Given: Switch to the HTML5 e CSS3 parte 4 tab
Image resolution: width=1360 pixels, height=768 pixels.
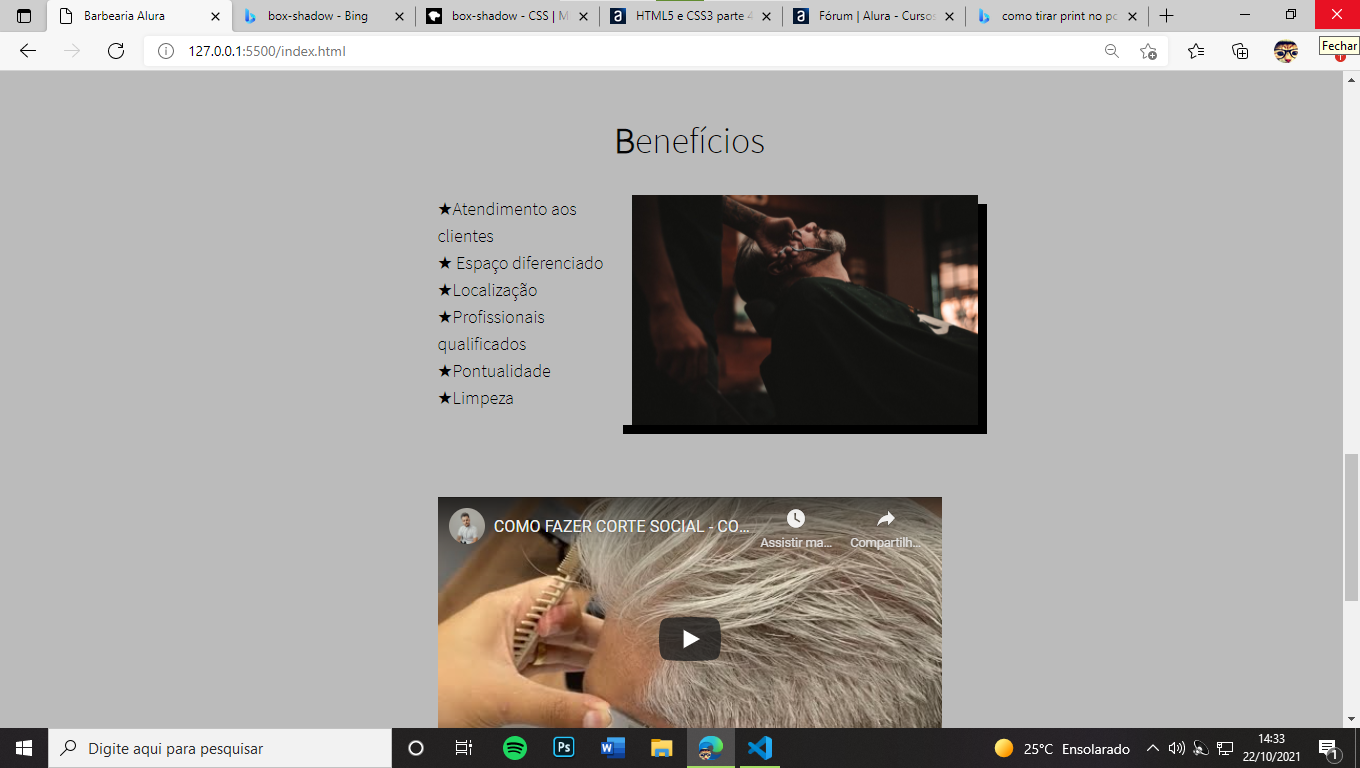Looking at the screenshot, I should pyautogui.click(x=691, y=16).
